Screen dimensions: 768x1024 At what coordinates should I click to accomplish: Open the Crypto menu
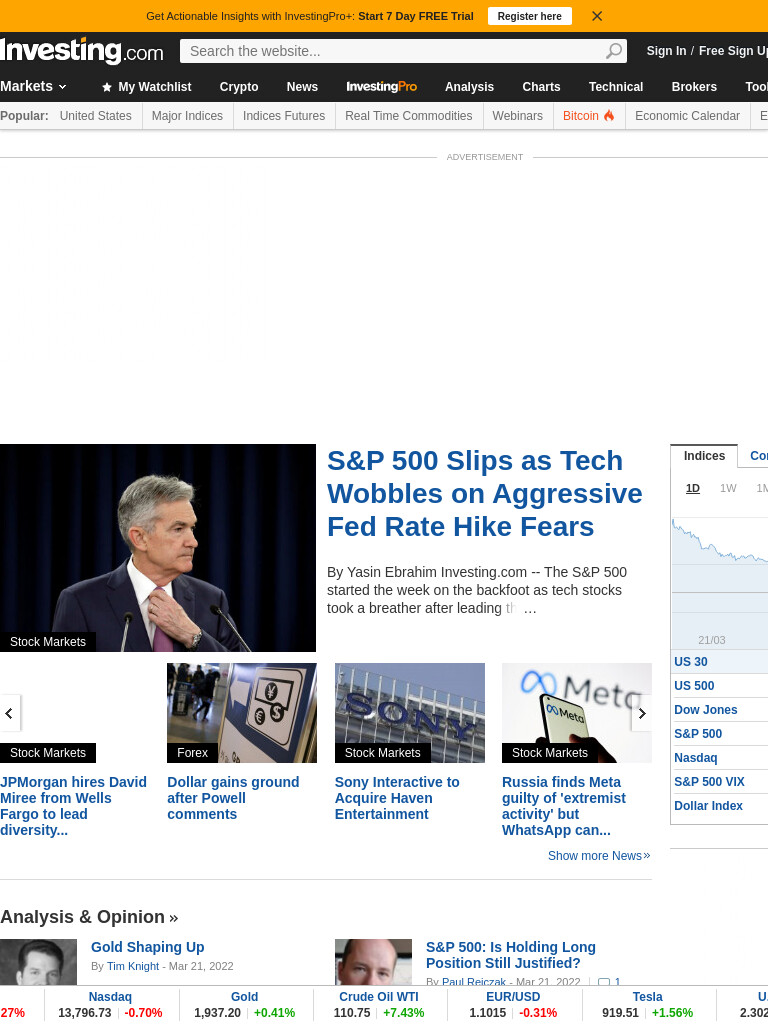tap(239, 87)
